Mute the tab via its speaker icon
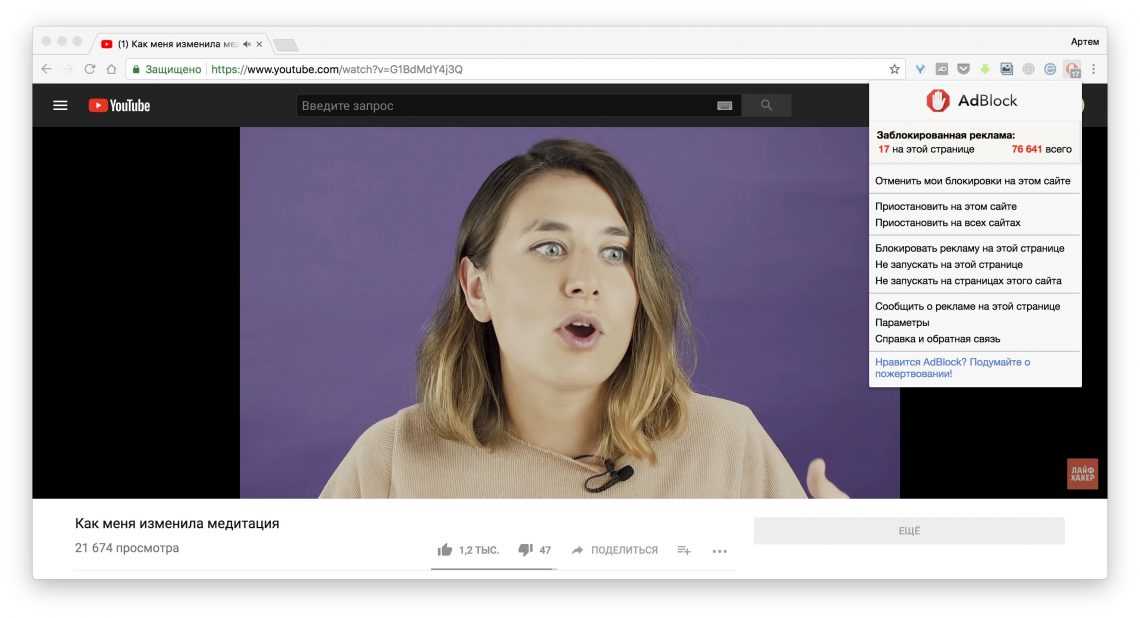This screenshot has width=1140, height=618. 246,44
